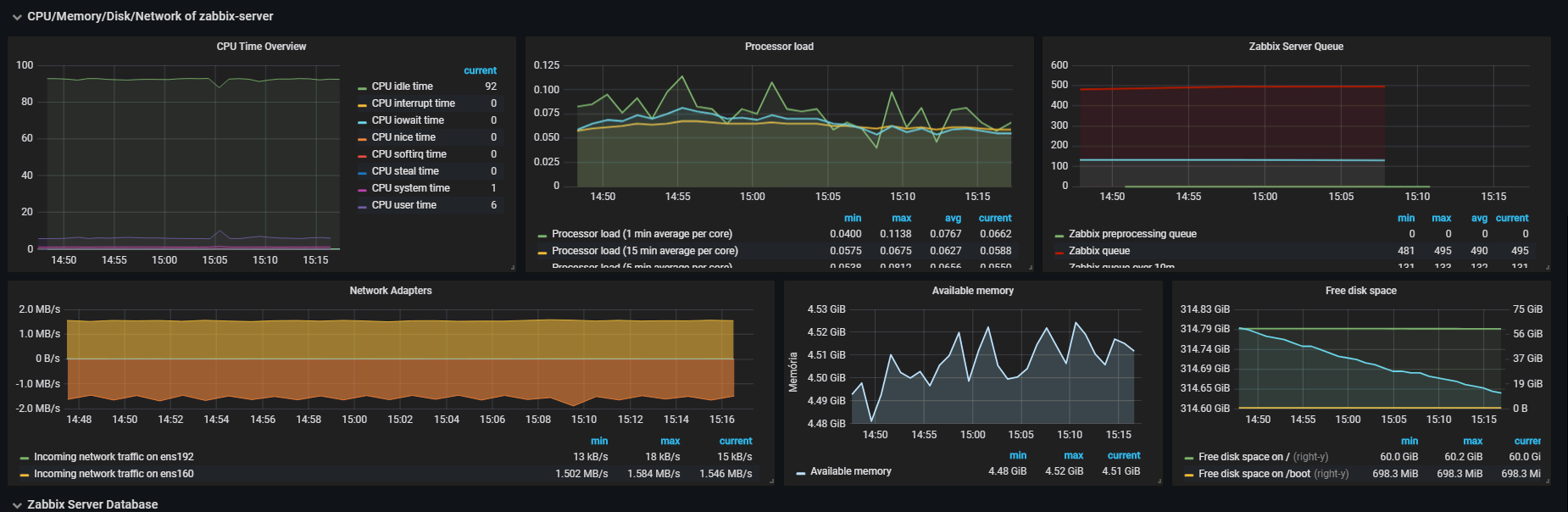Collapse the CPU/Memory/Disk/Network row chevron
The image size is (1568, 512).
click(17, 17)
